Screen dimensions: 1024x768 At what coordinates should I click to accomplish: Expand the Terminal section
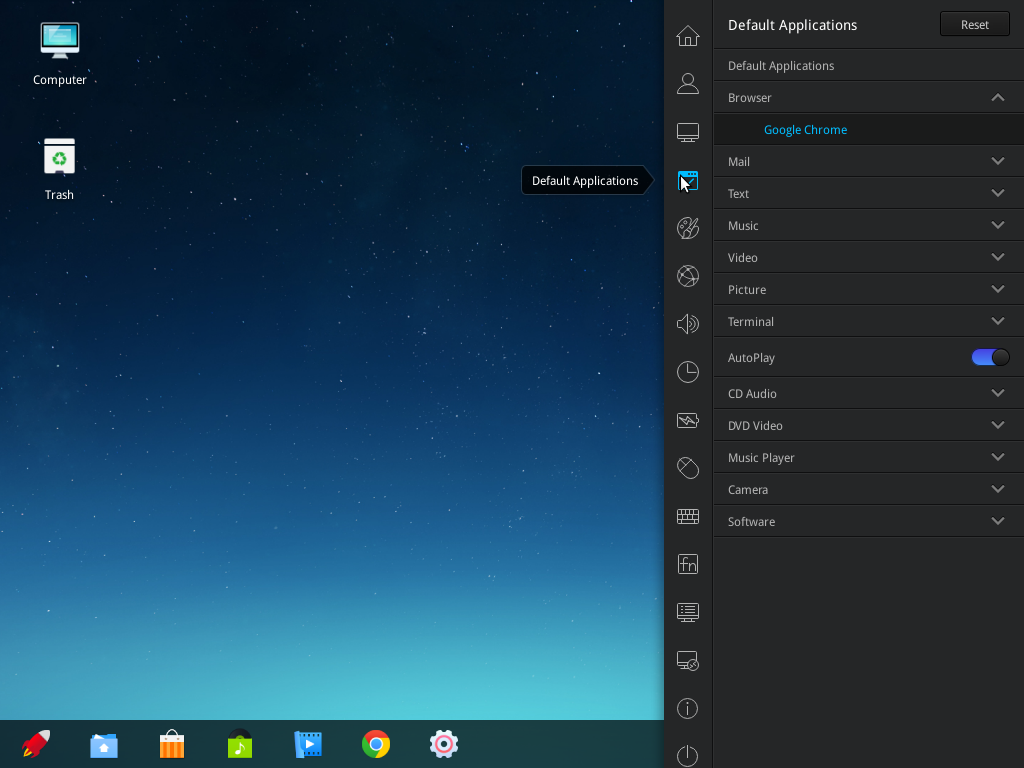[868, 321]
